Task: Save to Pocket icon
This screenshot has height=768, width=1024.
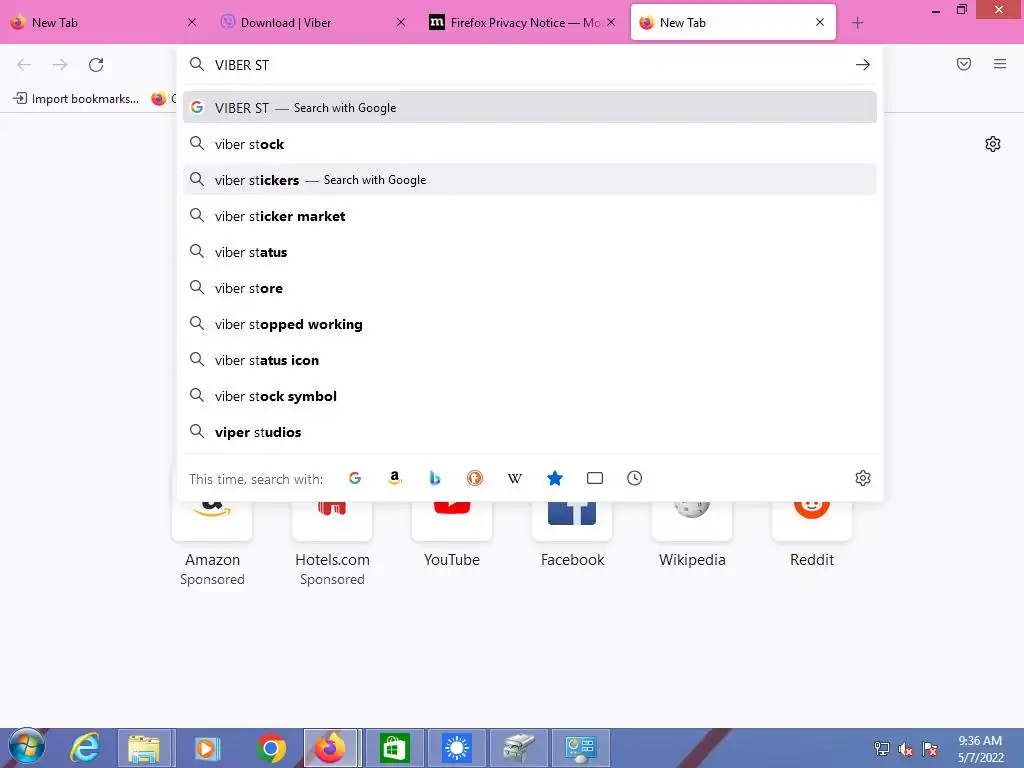Action: click(964, 64)
